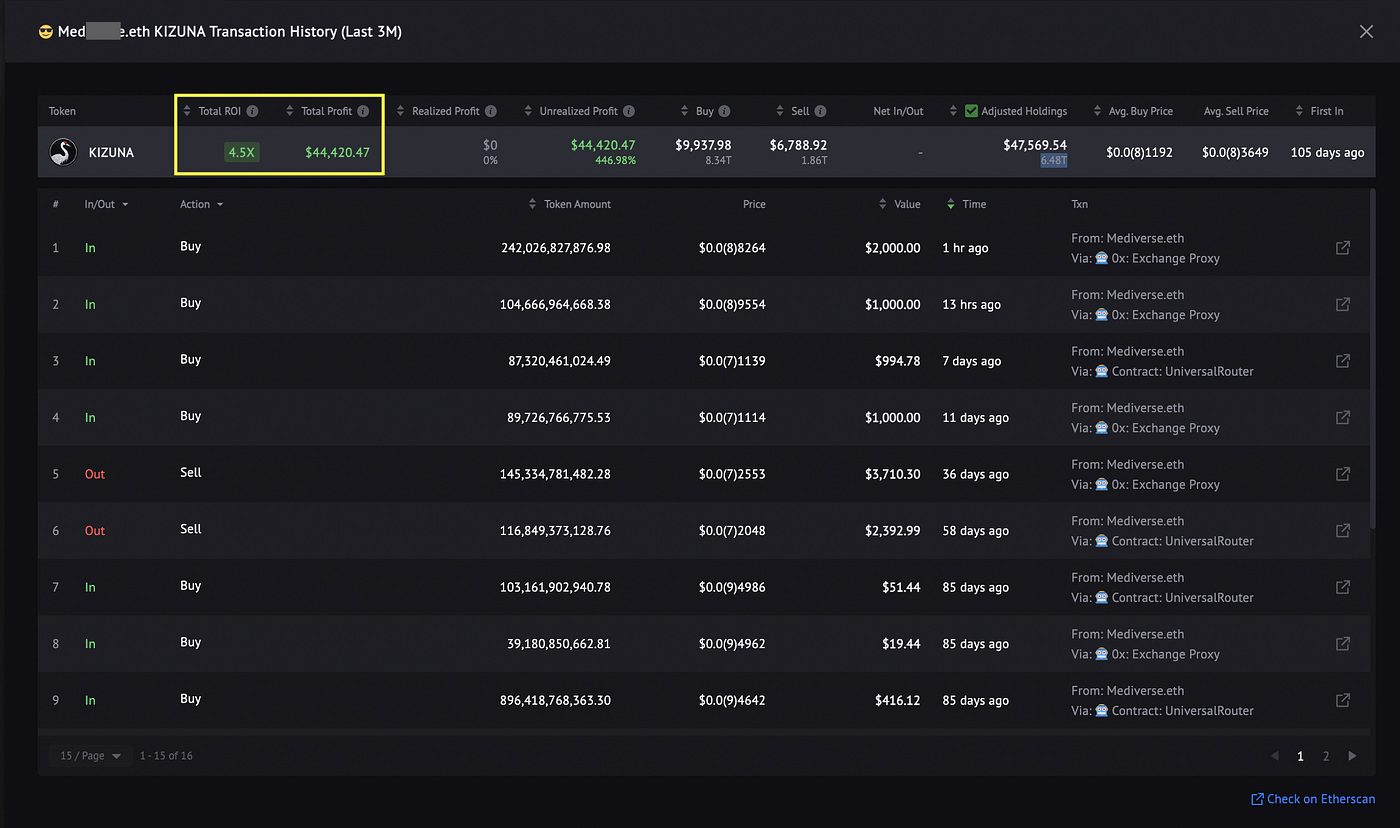Close the transaction history dialog
The width and height of the screenshot is (1400, 828).
(x=1366, y=31)
